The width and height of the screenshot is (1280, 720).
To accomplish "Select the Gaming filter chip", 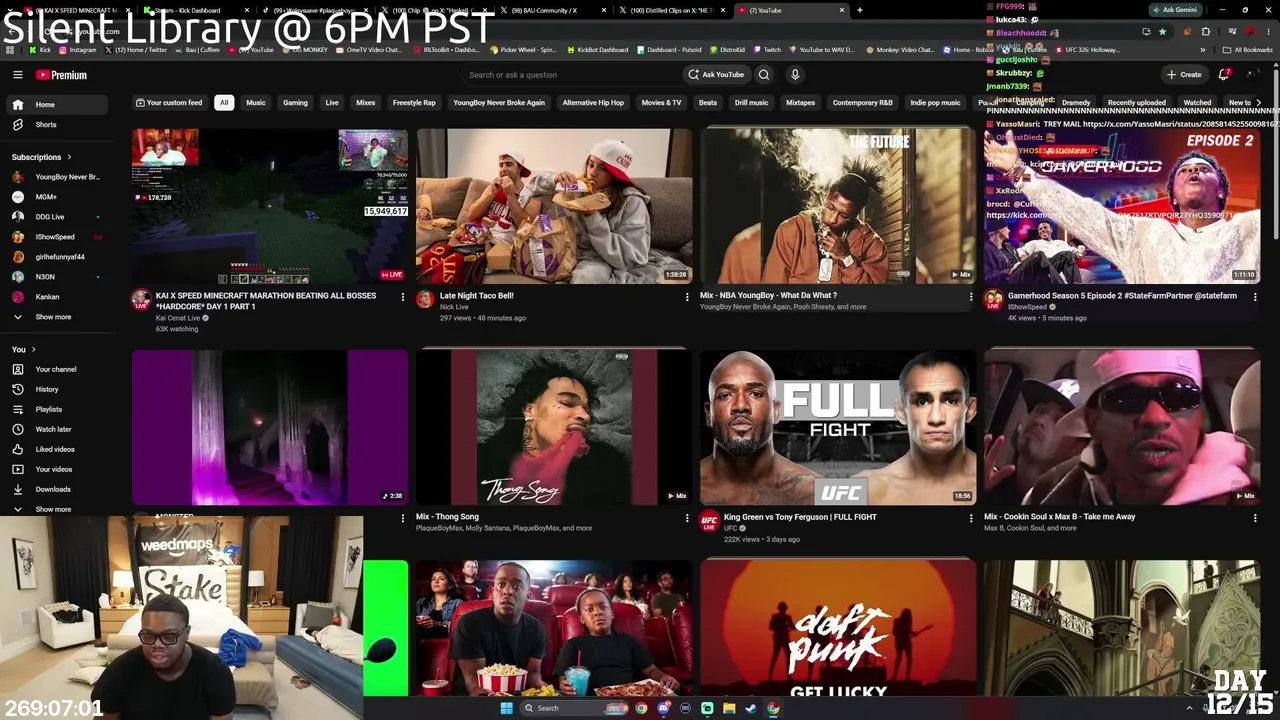I will pyautogui.click(x=295, y=102).
